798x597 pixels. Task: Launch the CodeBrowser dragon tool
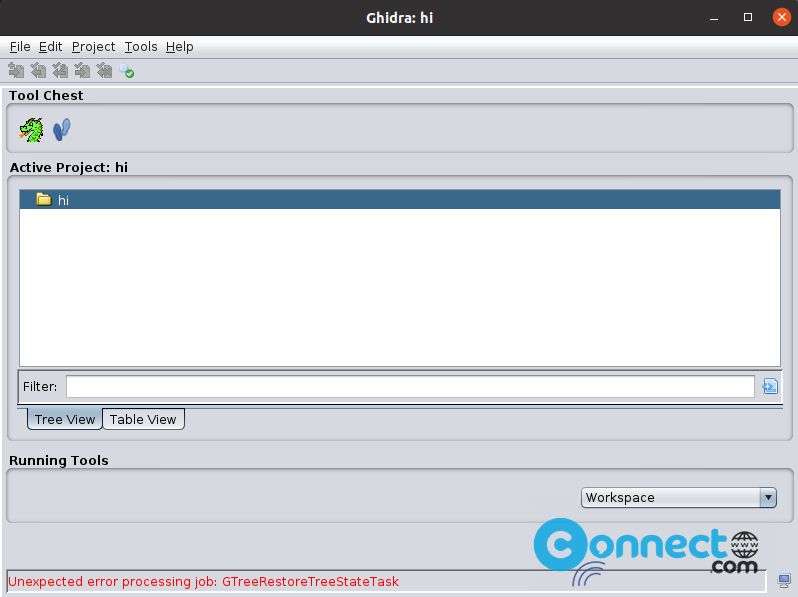(x=32, y=130)
